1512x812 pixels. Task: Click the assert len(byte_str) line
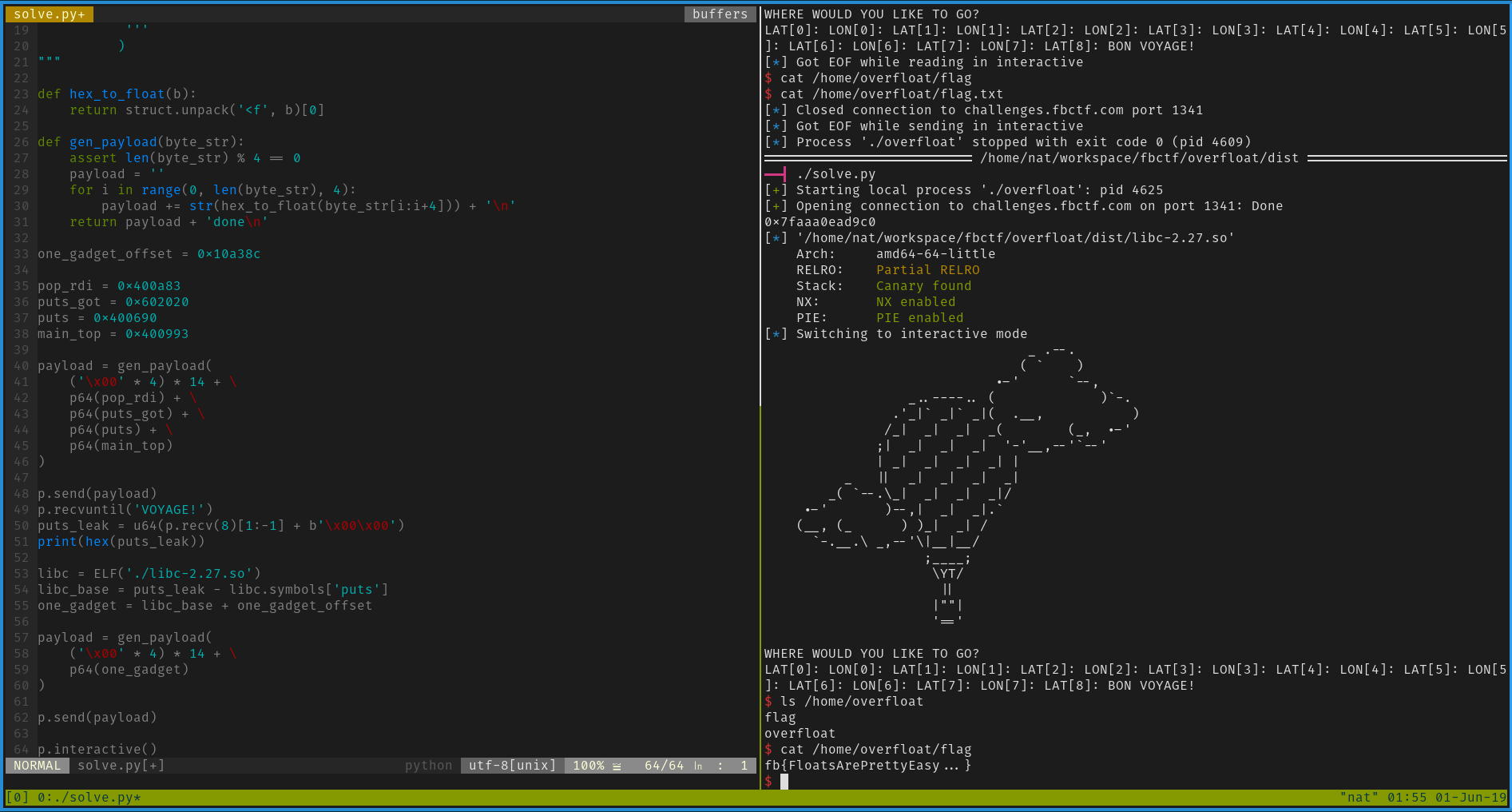coord(185,158)
